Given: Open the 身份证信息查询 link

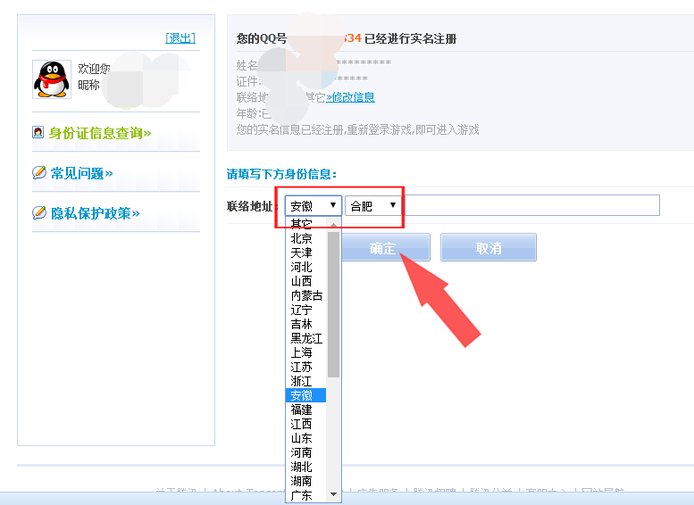Looking at the screenshot, I should 100,133.
